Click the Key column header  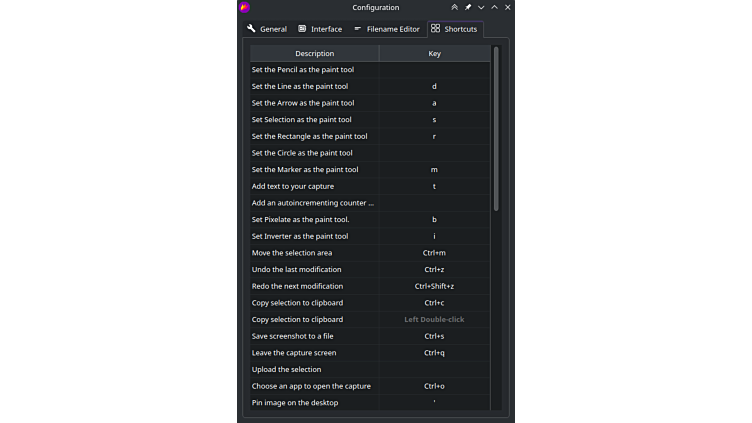[x=434, y=53]
